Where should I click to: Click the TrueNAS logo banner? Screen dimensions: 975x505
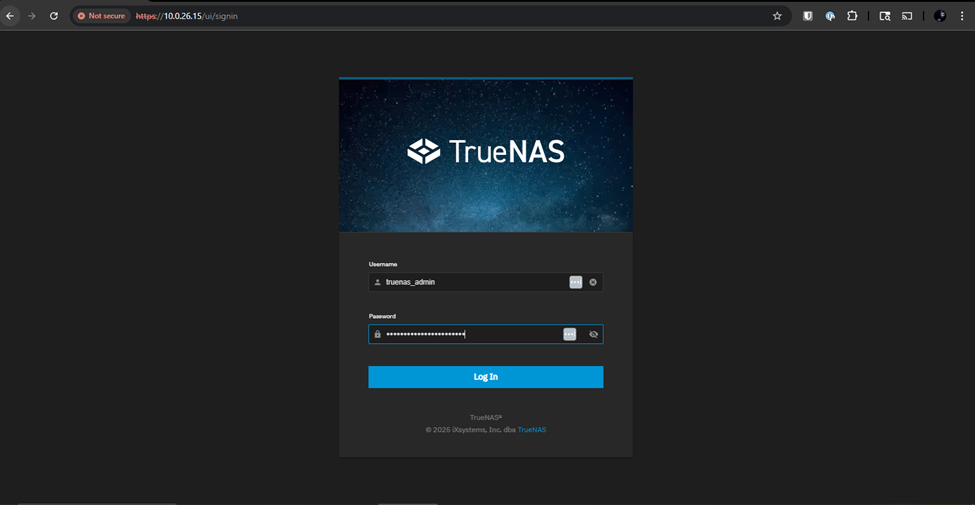(486, 152)
